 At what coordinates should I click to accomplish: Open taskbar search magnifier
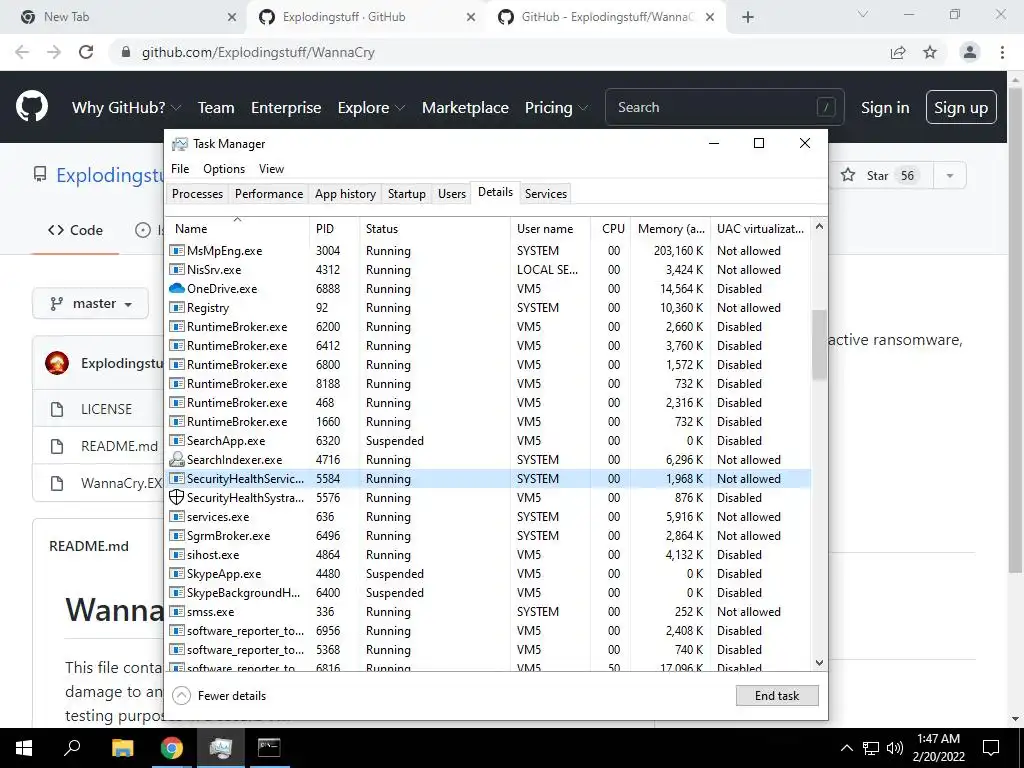72,748
